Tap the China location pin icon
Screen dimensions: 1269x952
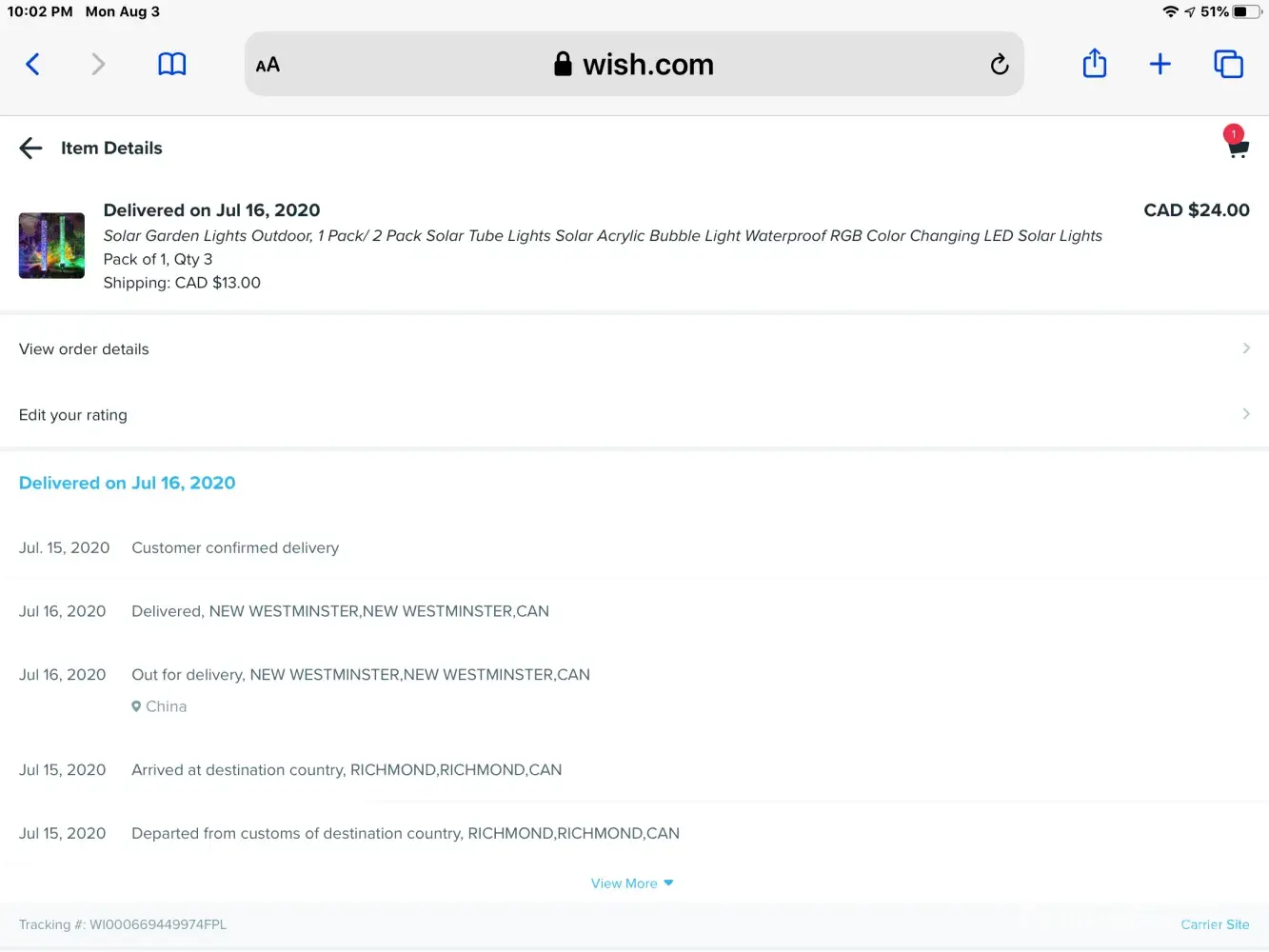pyautogui.click(x=136, y=706)
